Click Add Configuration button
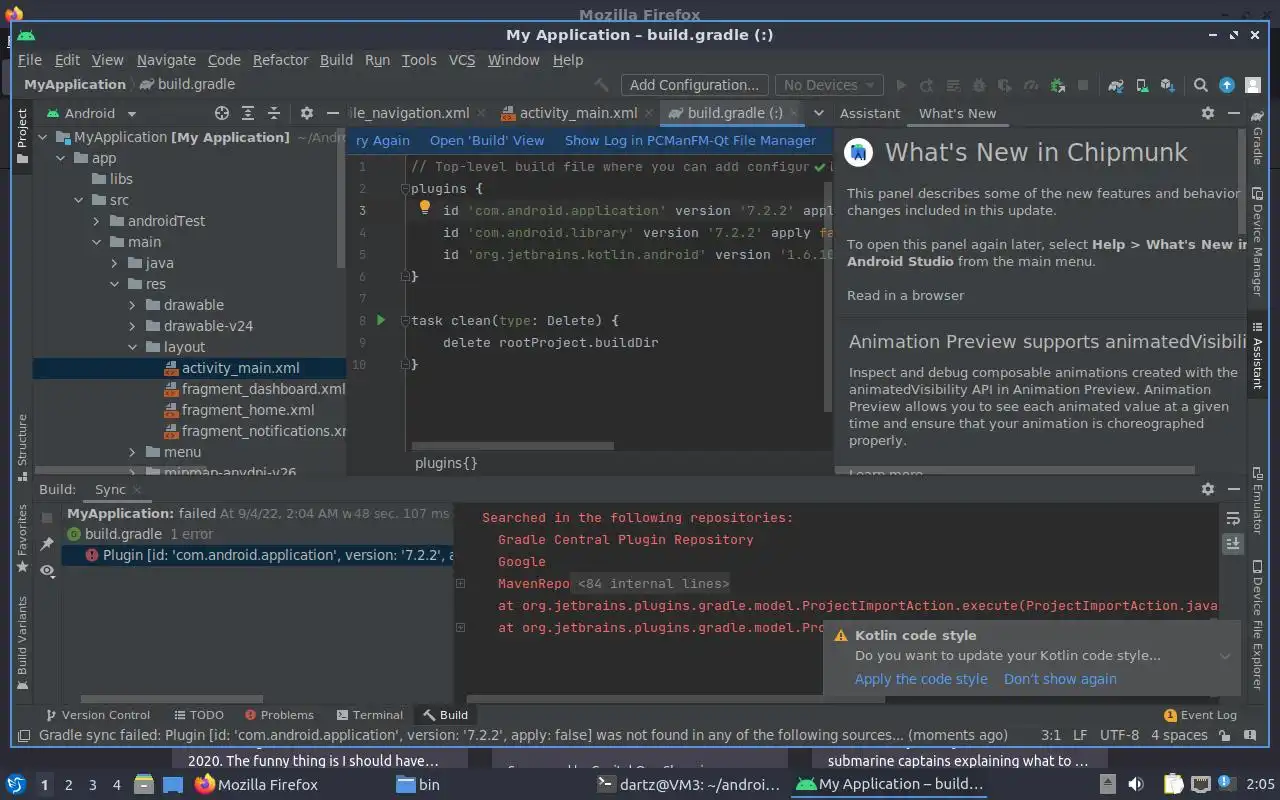1280x800 pixels. 694,85
